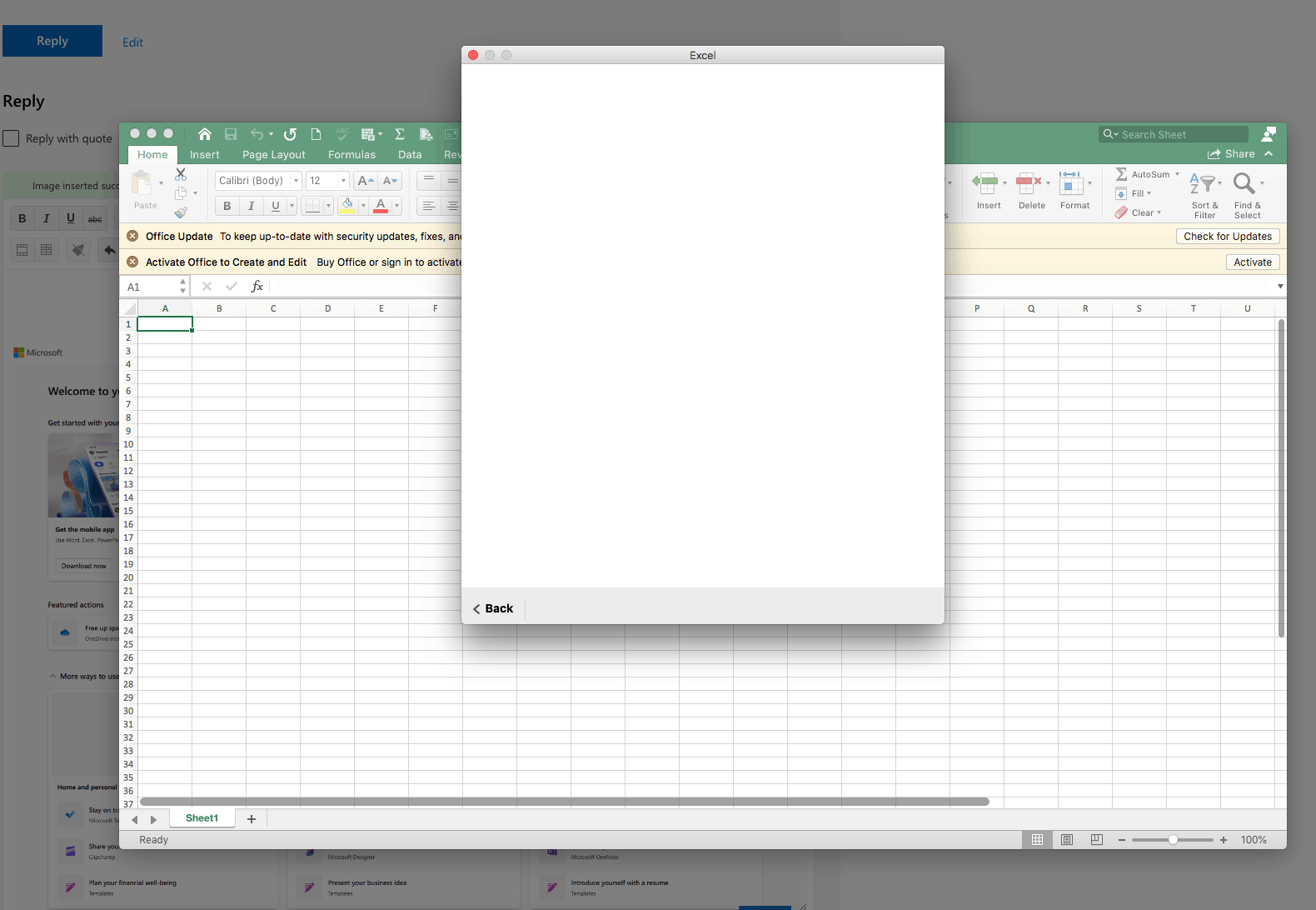Dismiss the Activate Office notification bar
1316x910 pixels.
(x=132, y=262)
